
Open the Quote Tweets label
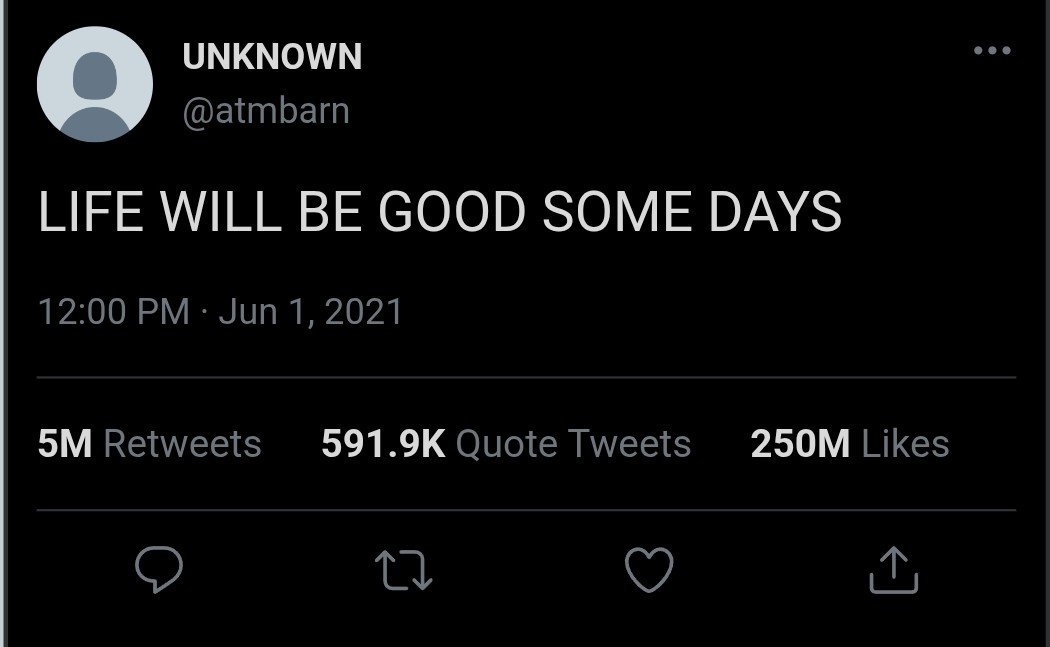point(573,443)
